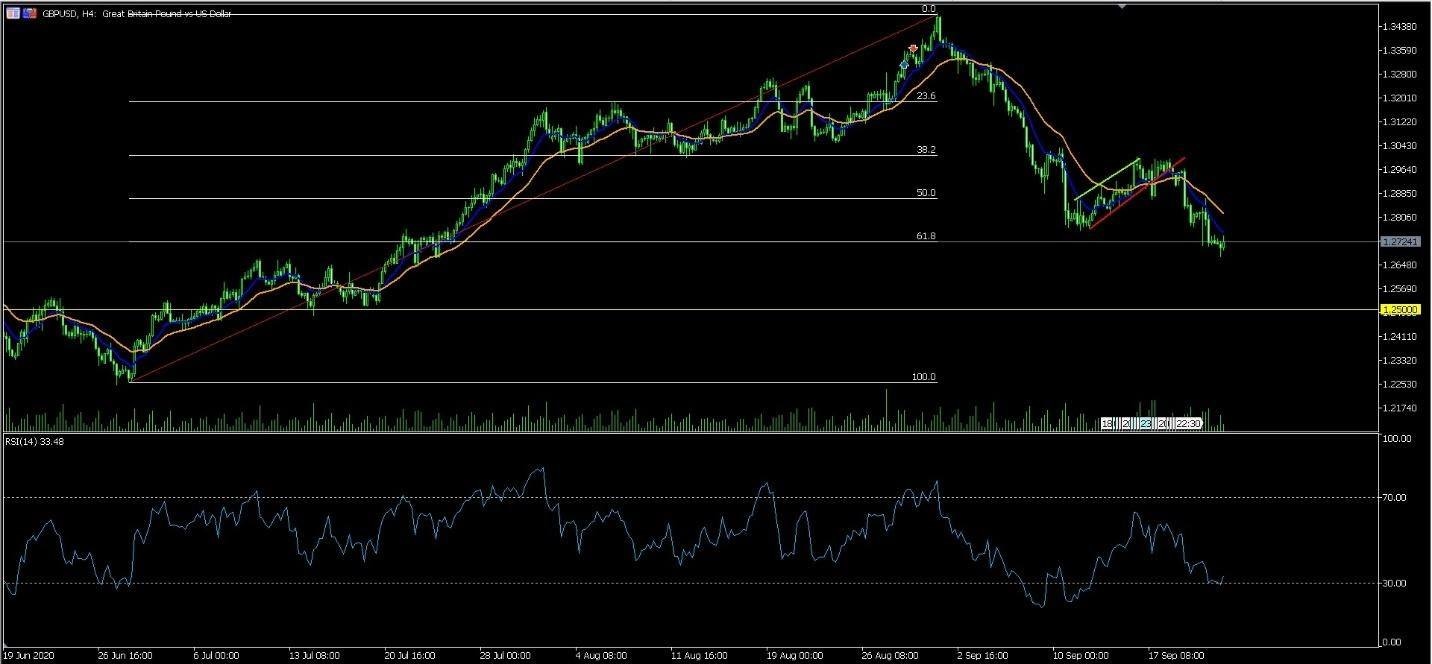Select the 23.6 Fibonacci level label
Image resolution: width=1432 pixels, height=664 pixels.
pos(926,96)
